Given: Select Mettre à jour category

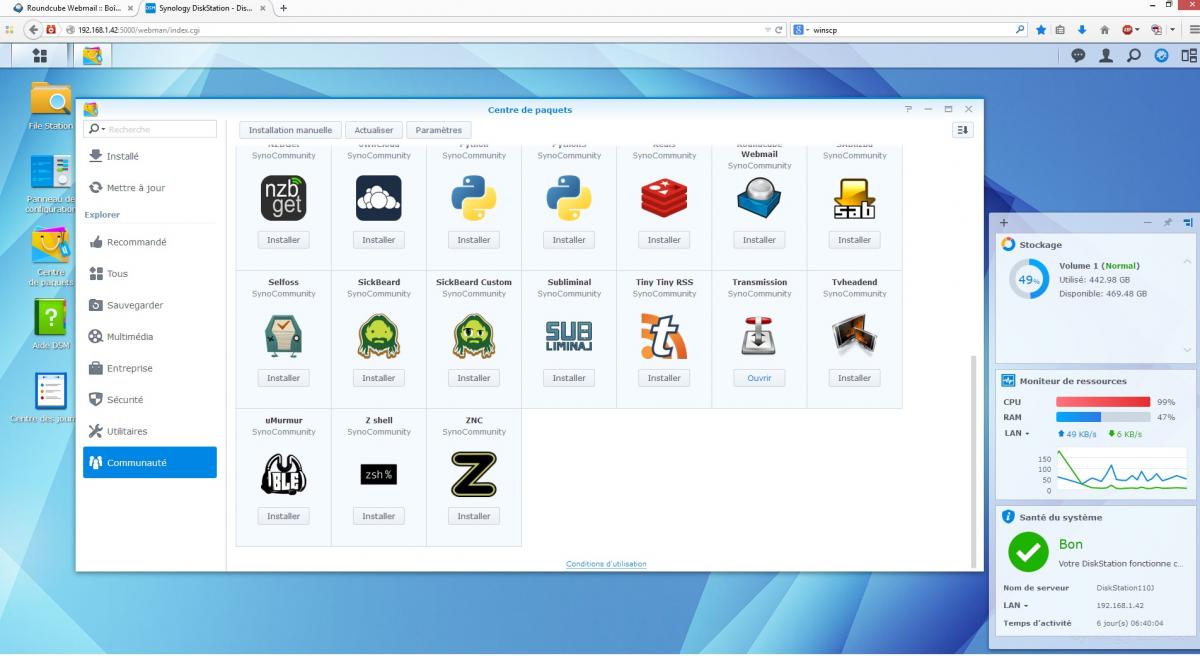Looking at the screenshot, I should click(150, 188).
